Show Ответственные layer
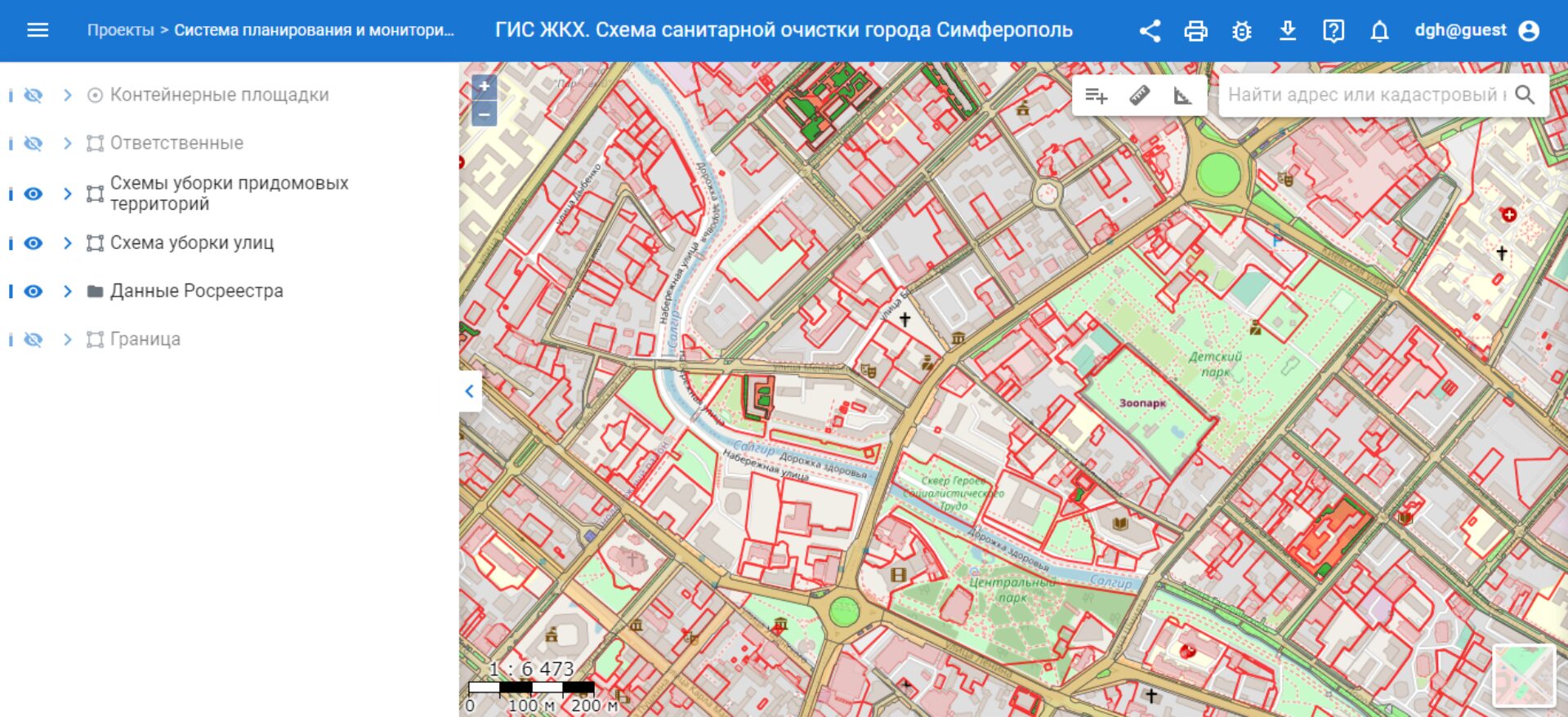This screenshot has height=717, width=1568. point(33,143)
